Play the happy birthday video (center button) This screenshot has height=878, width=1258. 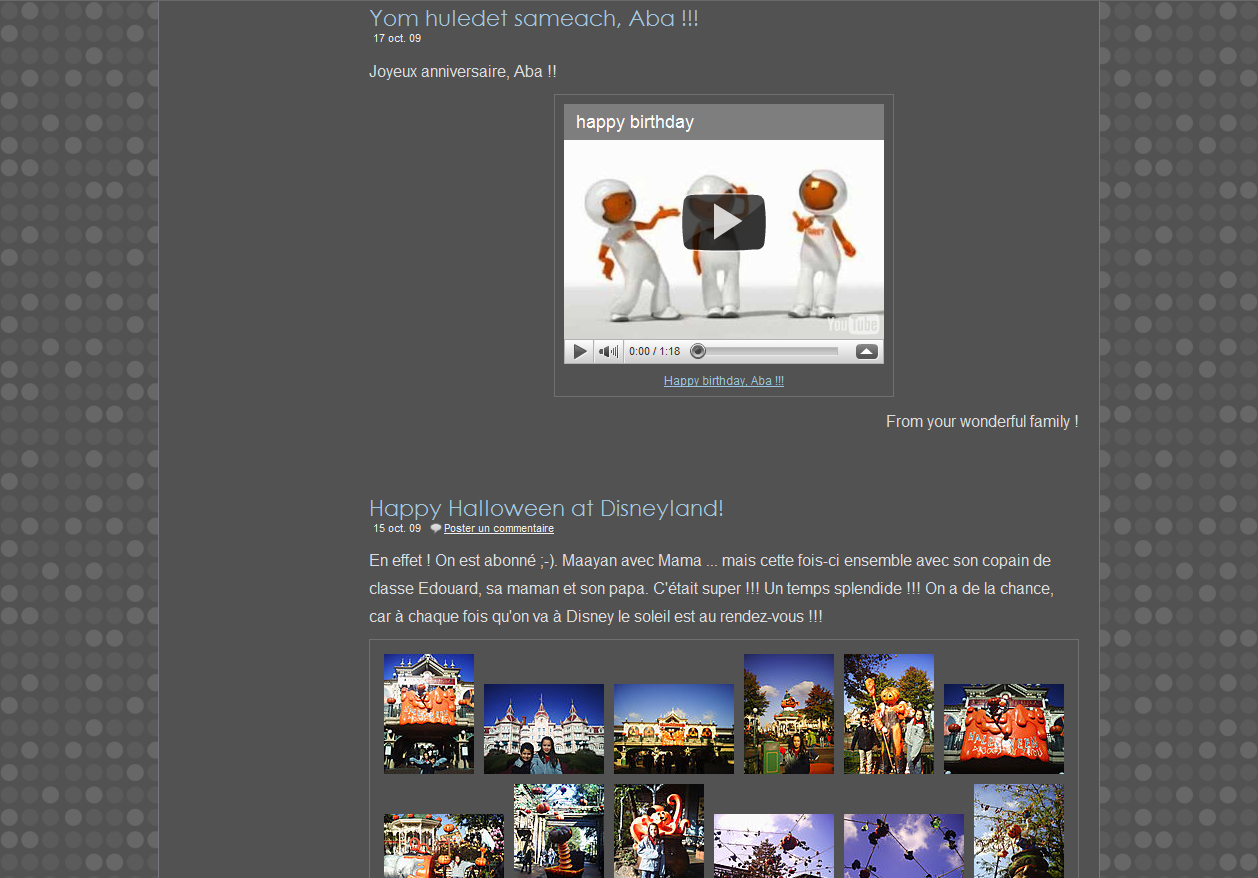[723, 222]
